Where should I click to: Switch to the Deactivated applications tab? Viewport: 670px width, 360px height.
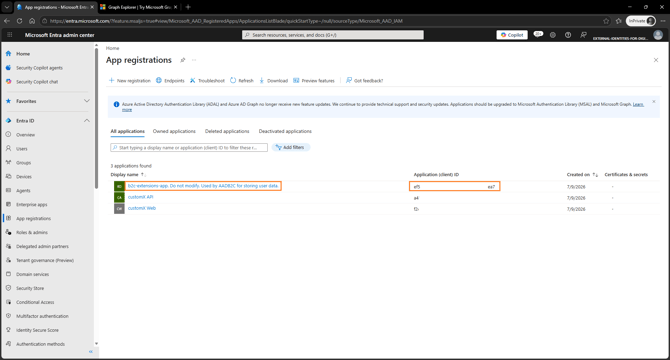coord(285,131)
